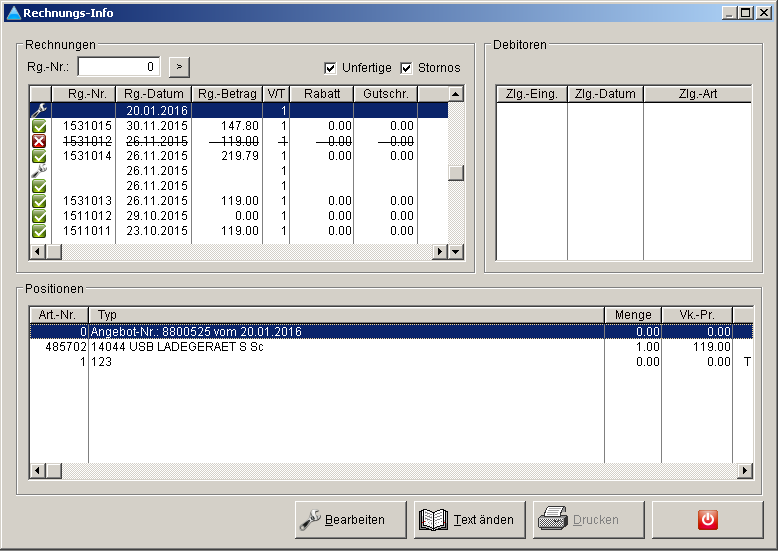Click the green check icon for invoice 1531015

[x=39, y=126]
